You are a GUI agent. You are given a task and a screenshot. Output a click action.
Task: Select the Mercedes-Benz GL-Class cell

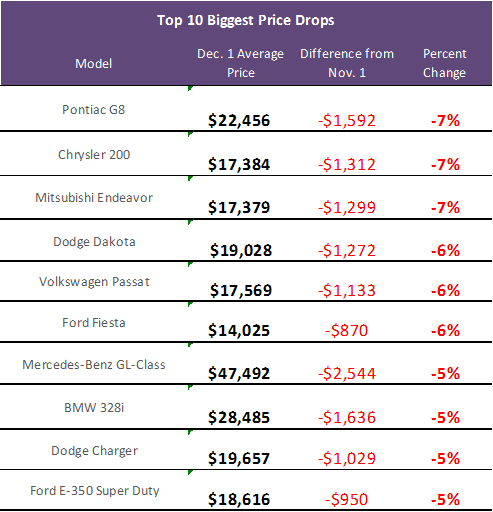(x=94, y=365)
